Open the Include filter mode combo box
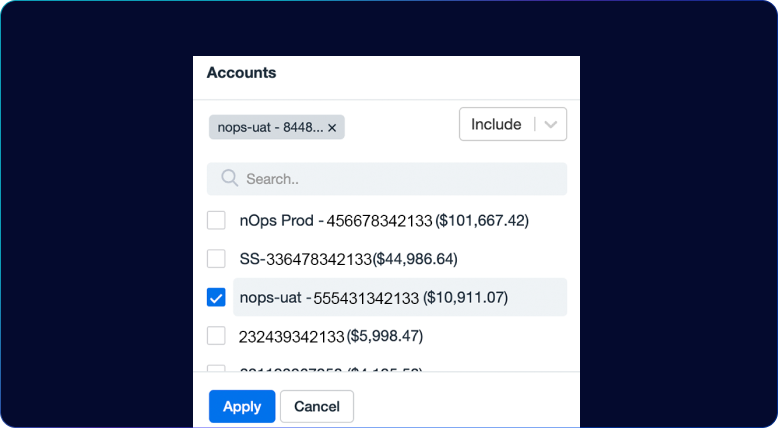Image resolution: width=778 pixels, height=428 pixels. point(513,124)
